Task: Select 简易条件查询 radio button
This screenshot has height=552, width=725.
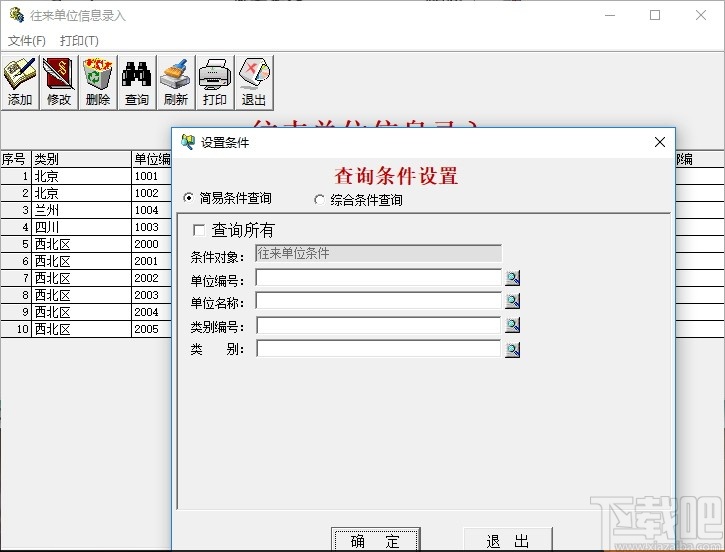Action: [x=189, y=198]
